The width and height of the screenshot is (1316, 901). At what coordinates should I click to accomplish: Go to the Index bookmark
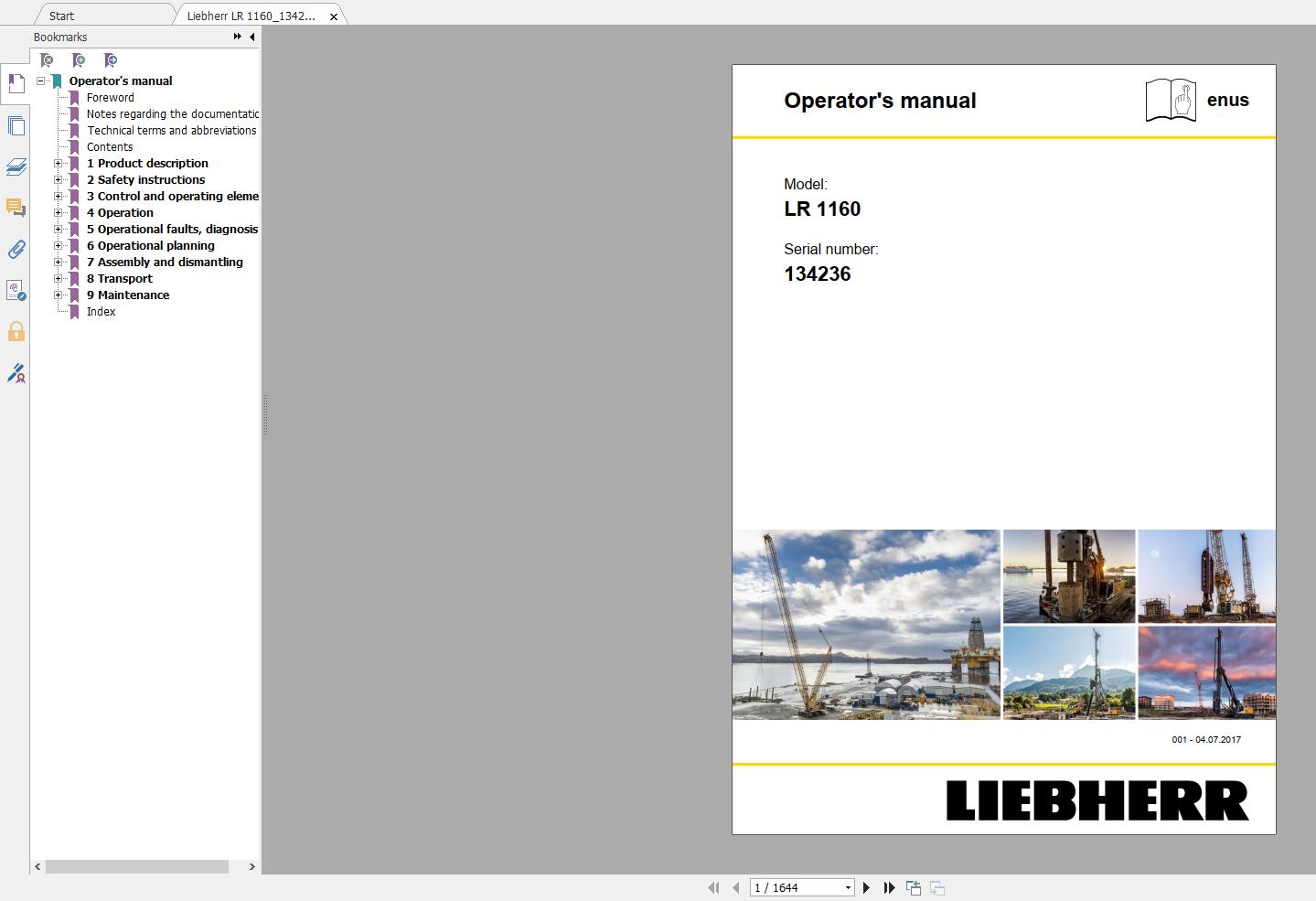click(101, 311)
